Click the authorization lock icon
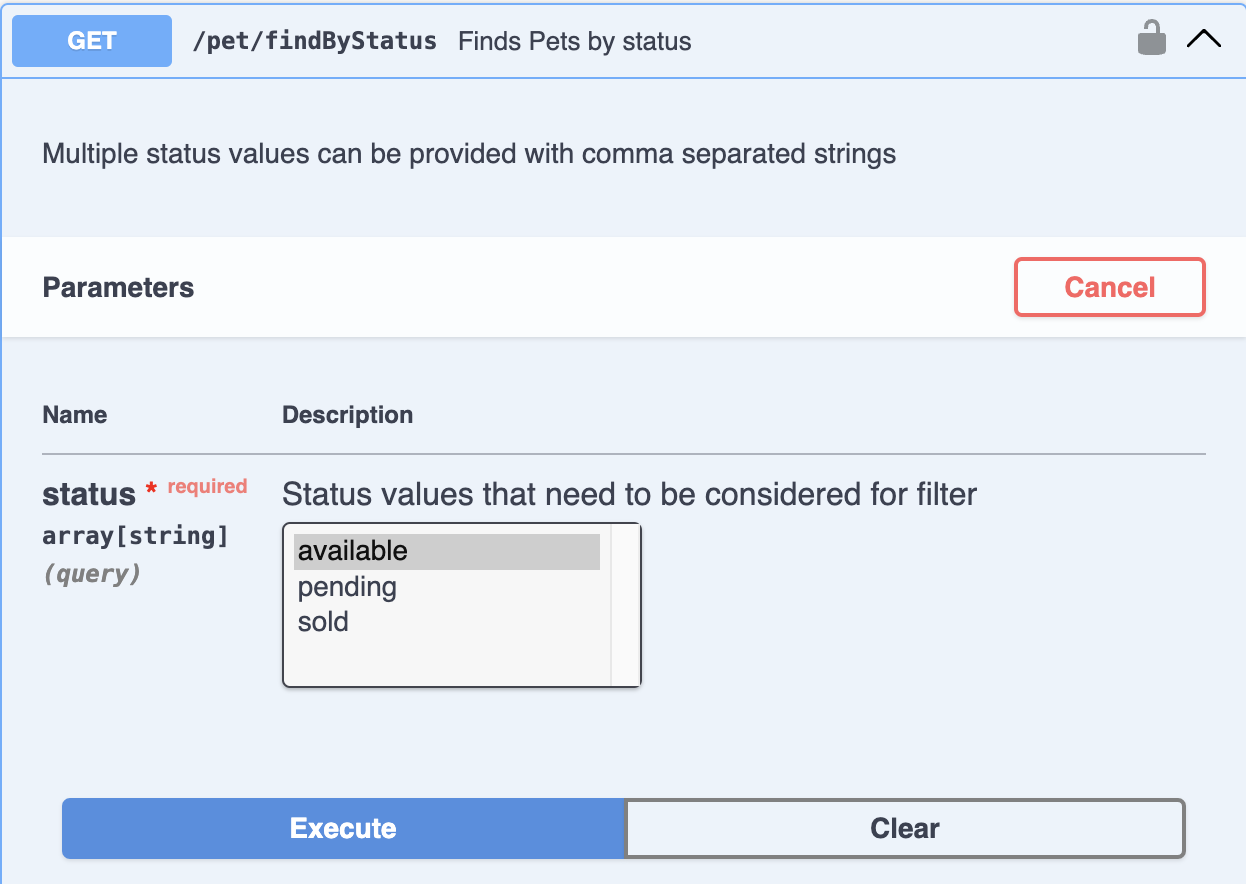 [x=1152, y=39]
